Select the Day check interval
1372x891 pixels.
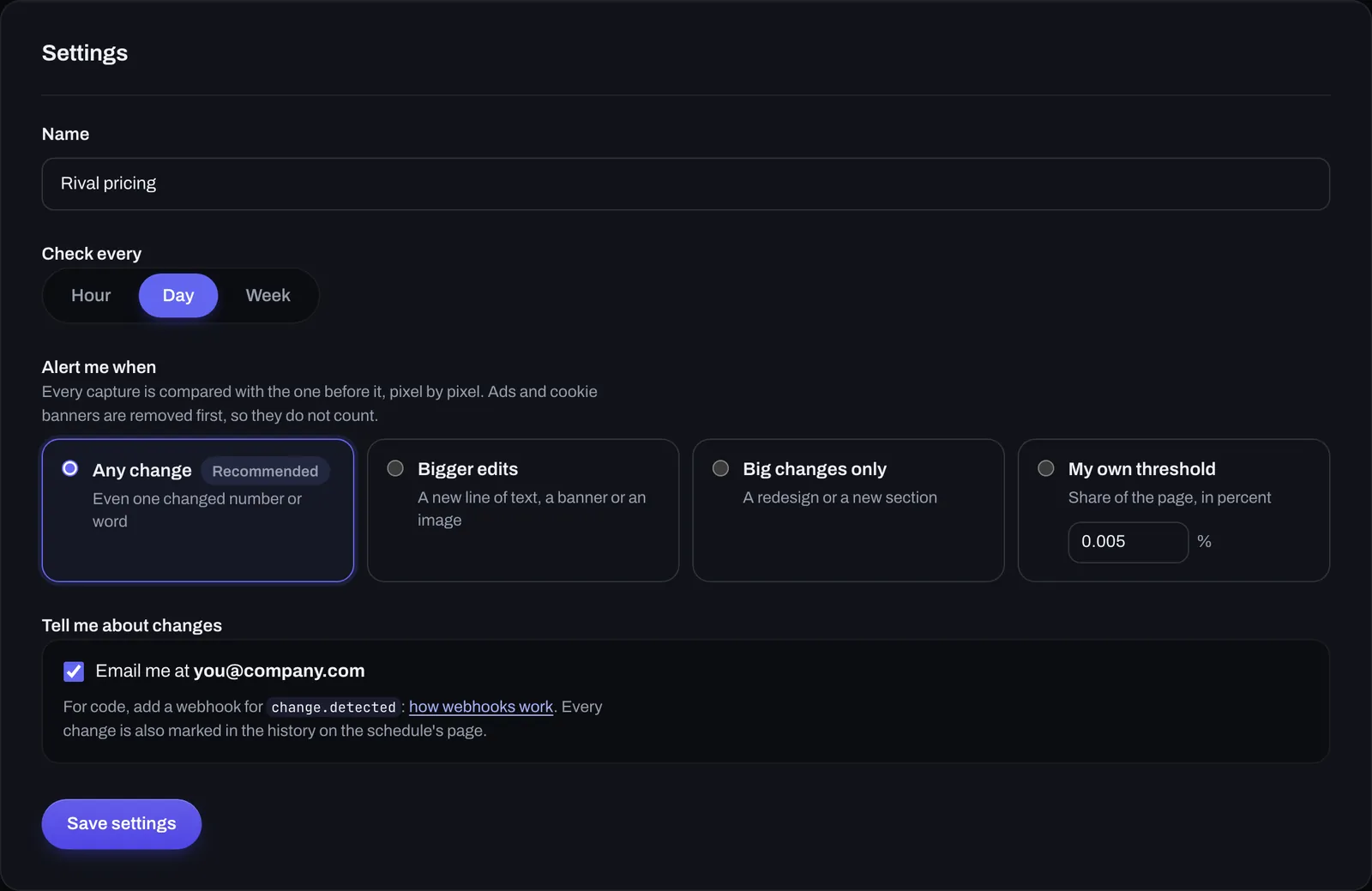point(178,295)
